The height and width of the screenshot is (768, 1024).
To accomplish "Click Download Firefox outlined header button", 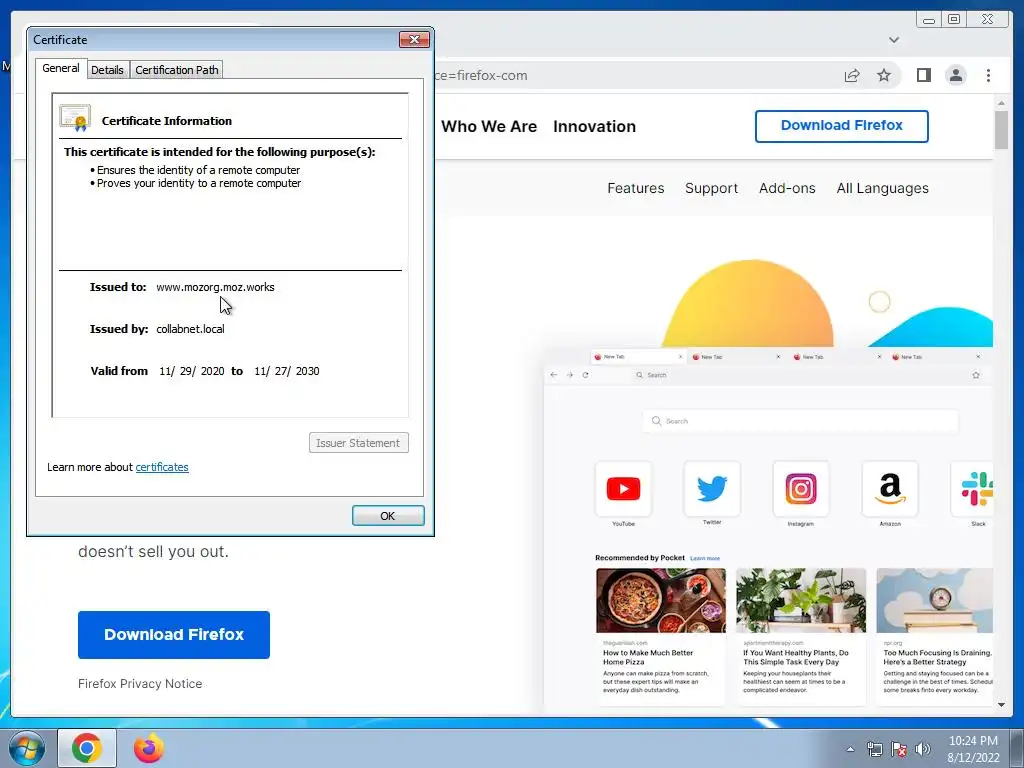I will (841, 126).
